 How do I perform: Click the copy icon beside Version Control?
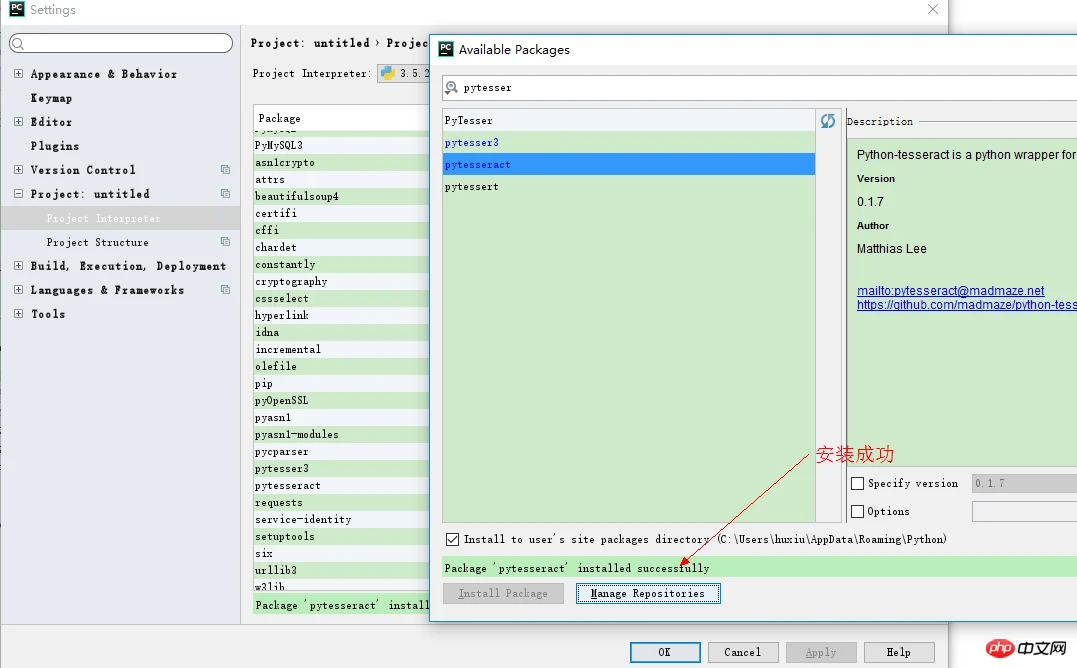coord(225,170)
